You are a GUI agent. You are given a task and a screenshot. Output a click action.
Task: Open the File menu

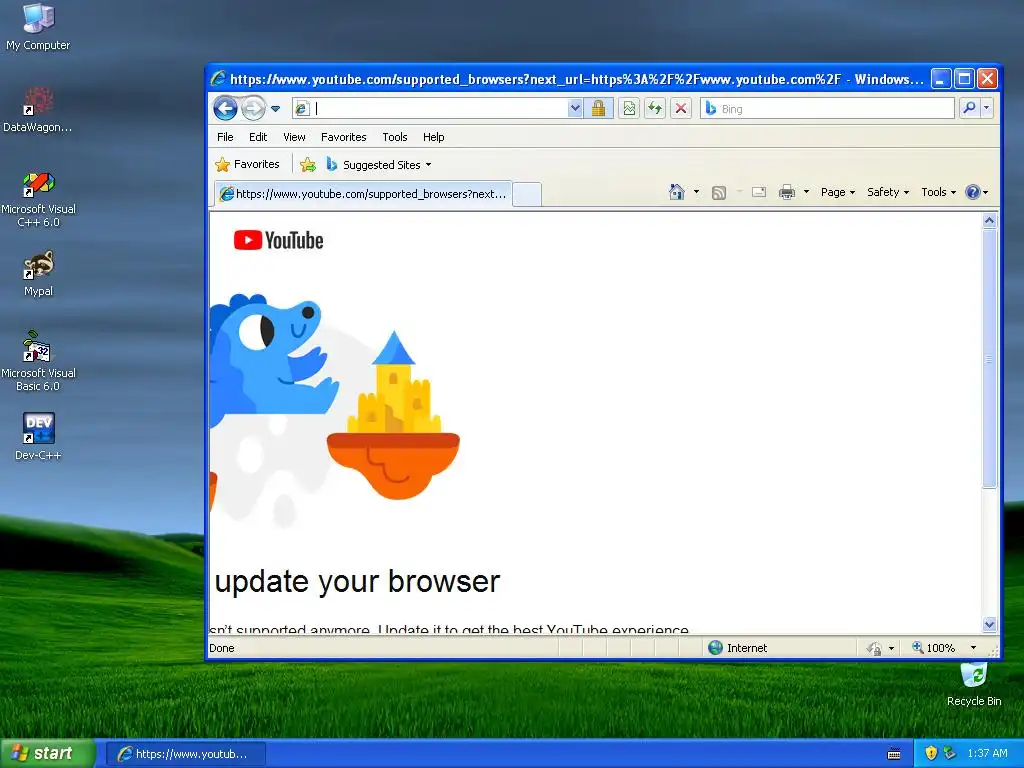(225, 137)
